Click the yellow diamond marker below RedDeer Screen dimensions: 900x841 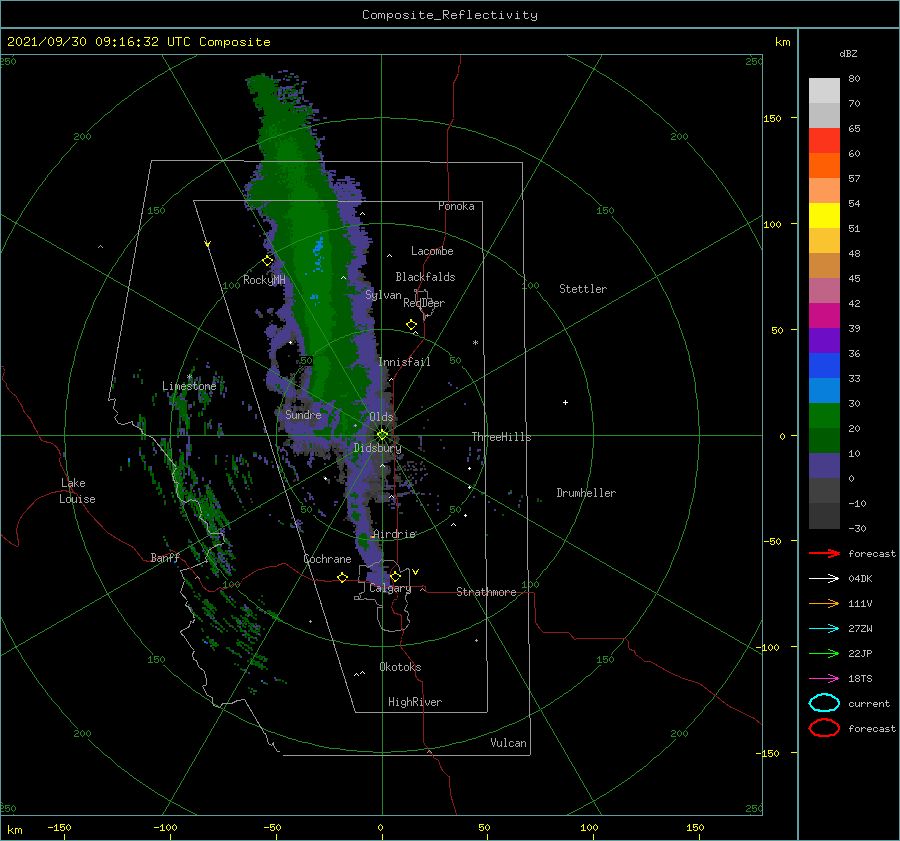[411, 324]
